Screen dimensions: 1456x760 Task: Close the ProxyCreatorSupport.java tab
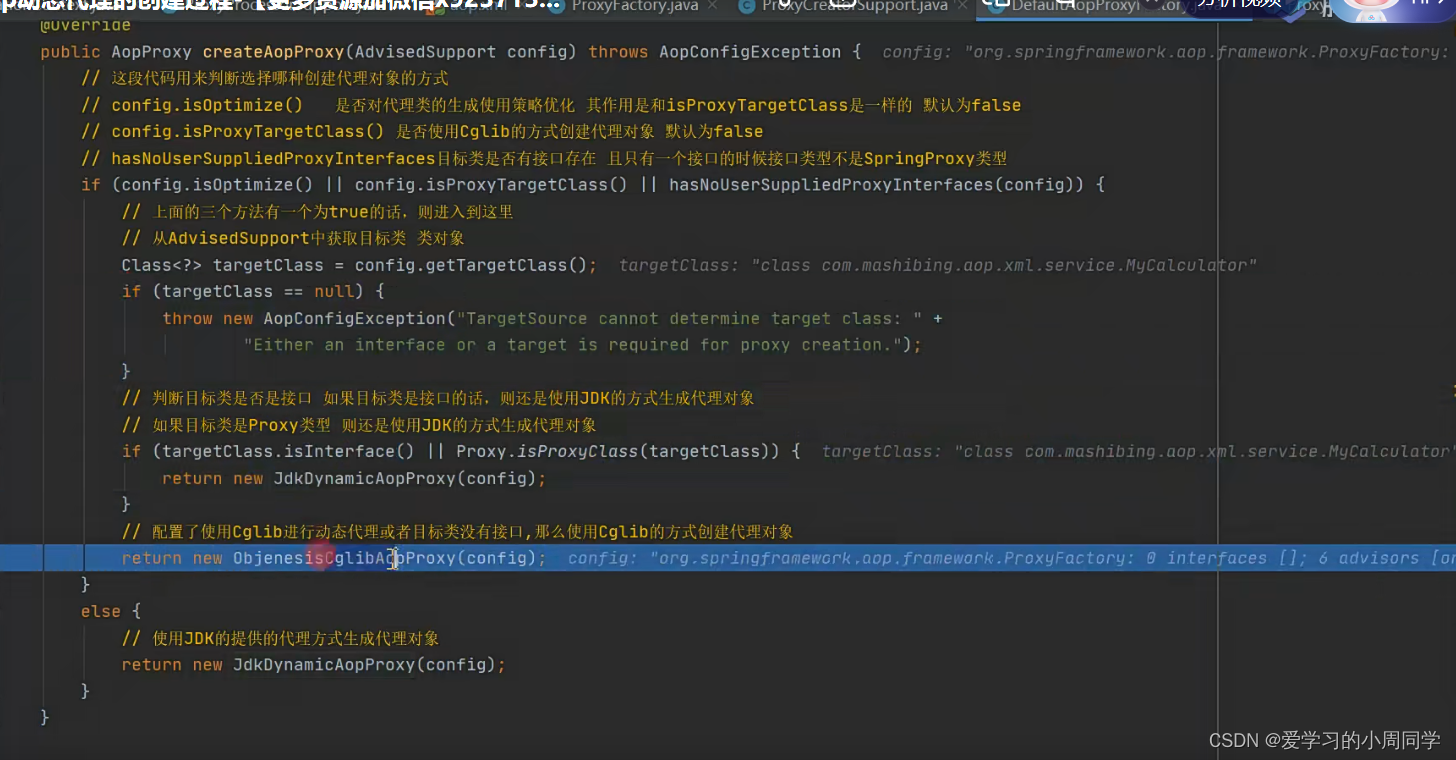click(963, 6)
